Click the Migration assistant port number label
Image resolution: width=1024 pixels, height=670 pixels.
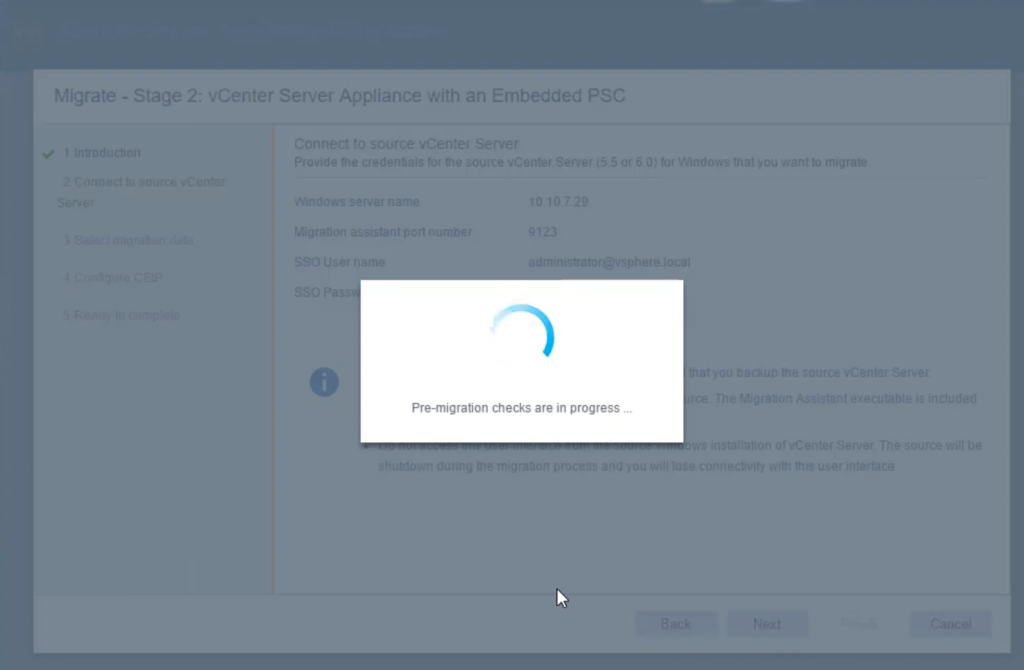tap(383, 232)
